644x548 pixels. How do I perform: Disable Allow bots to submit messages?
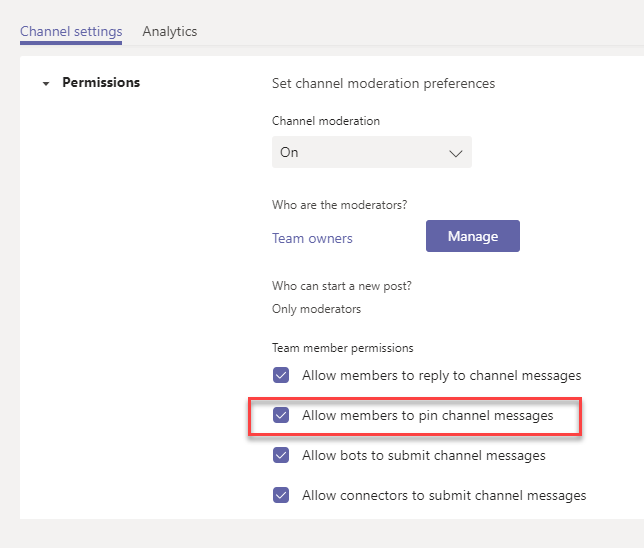[x=281, y=455]
